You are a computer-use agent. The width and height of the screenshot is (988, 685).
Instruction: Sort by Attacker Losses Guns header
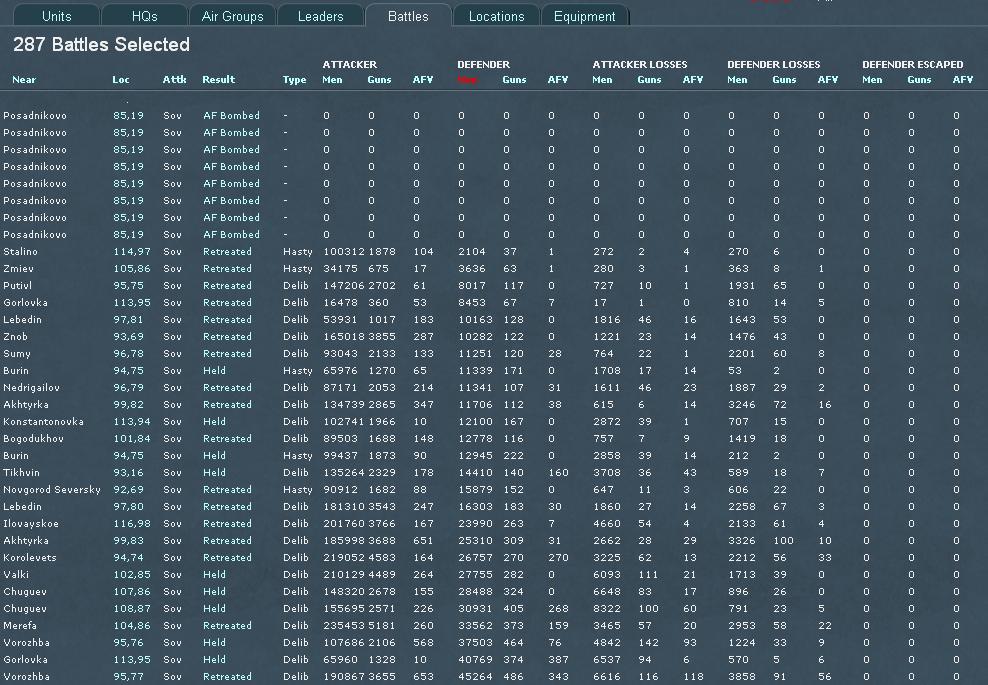click(649, 79)
